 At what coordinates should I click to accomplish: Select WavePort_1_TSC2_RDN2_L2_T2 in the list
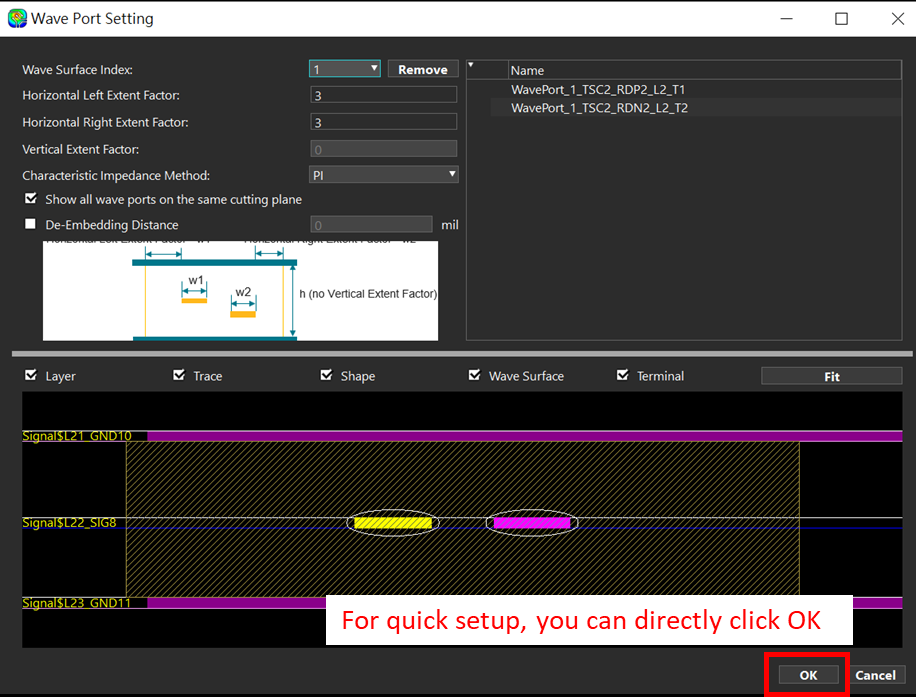(599, 108)
